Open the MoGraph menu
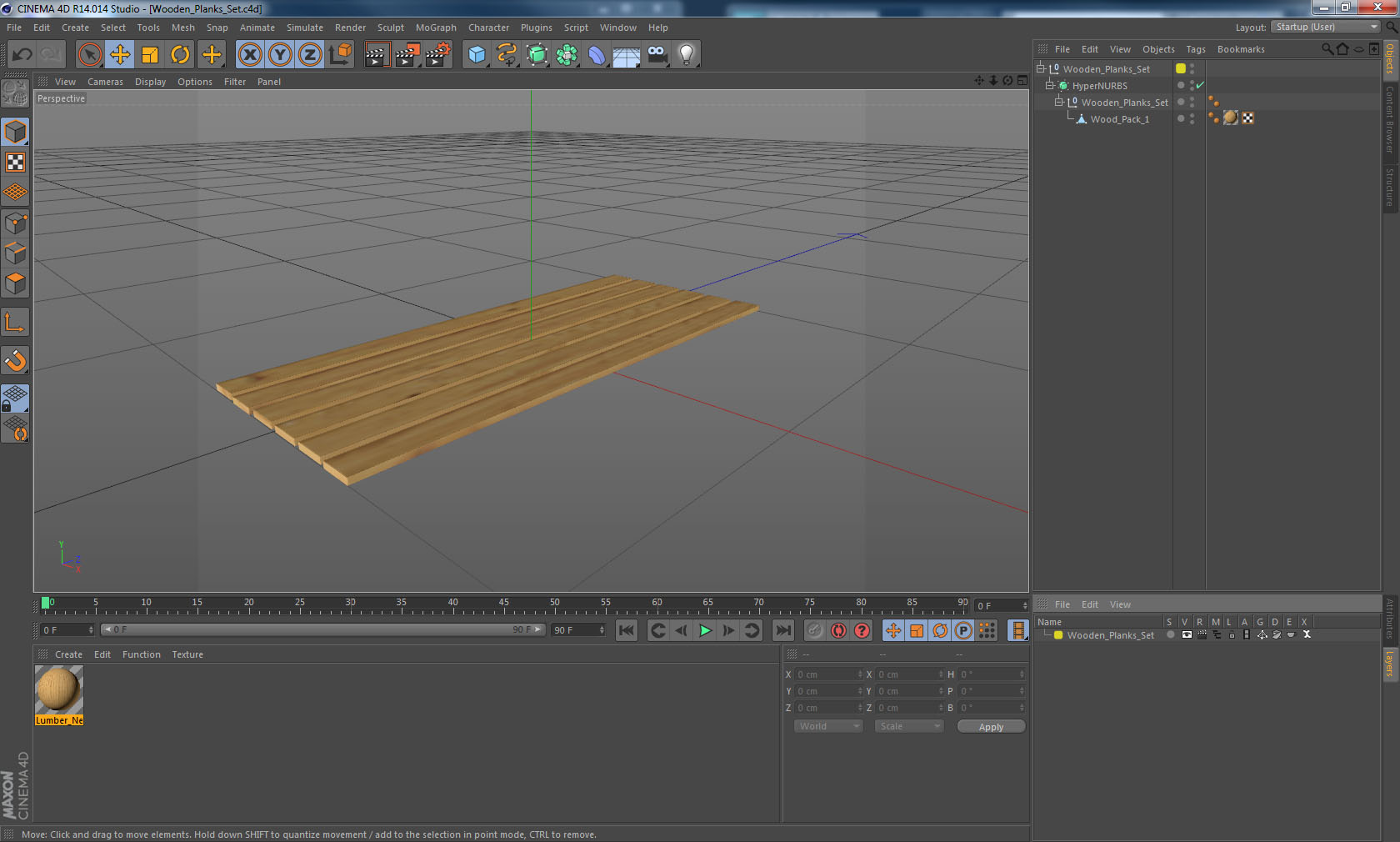 436,28
